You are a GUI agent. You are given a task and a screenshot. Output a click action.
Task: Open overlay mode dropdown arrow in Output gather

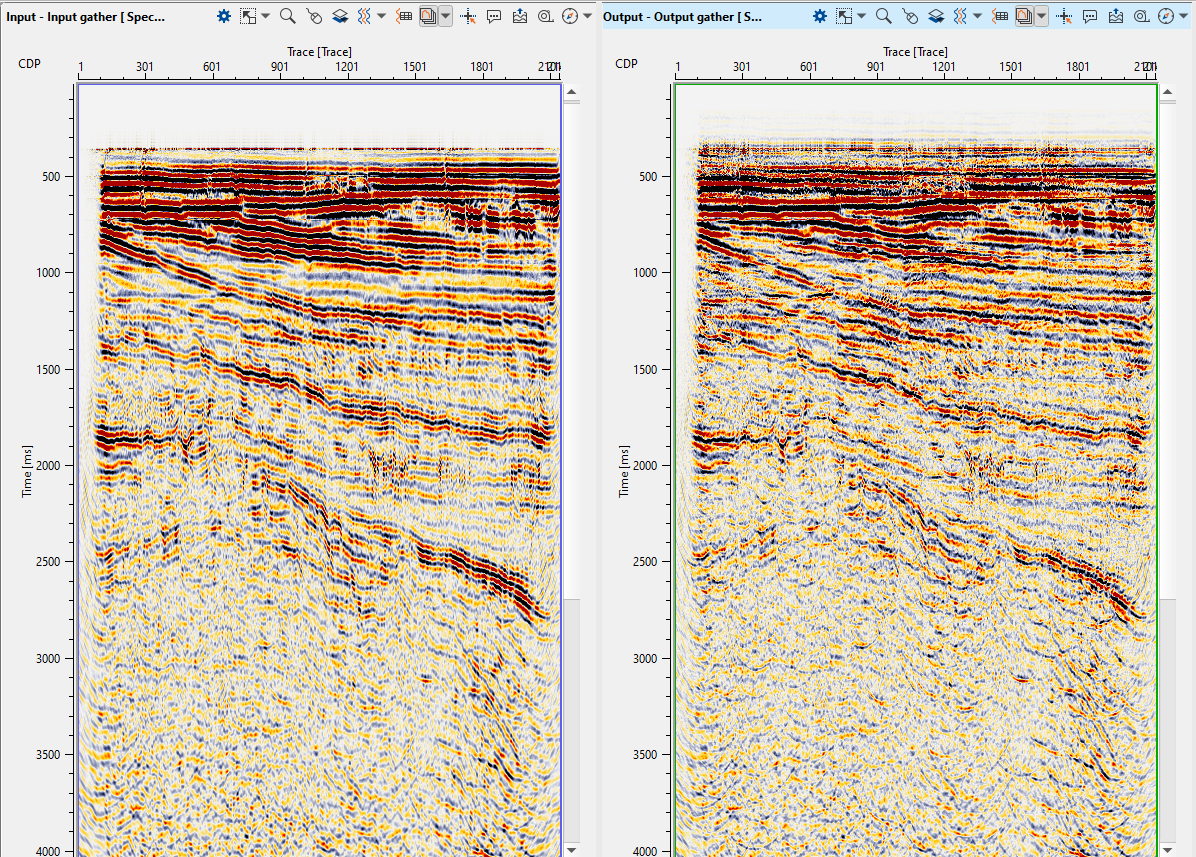click(x=1042, y=16)
